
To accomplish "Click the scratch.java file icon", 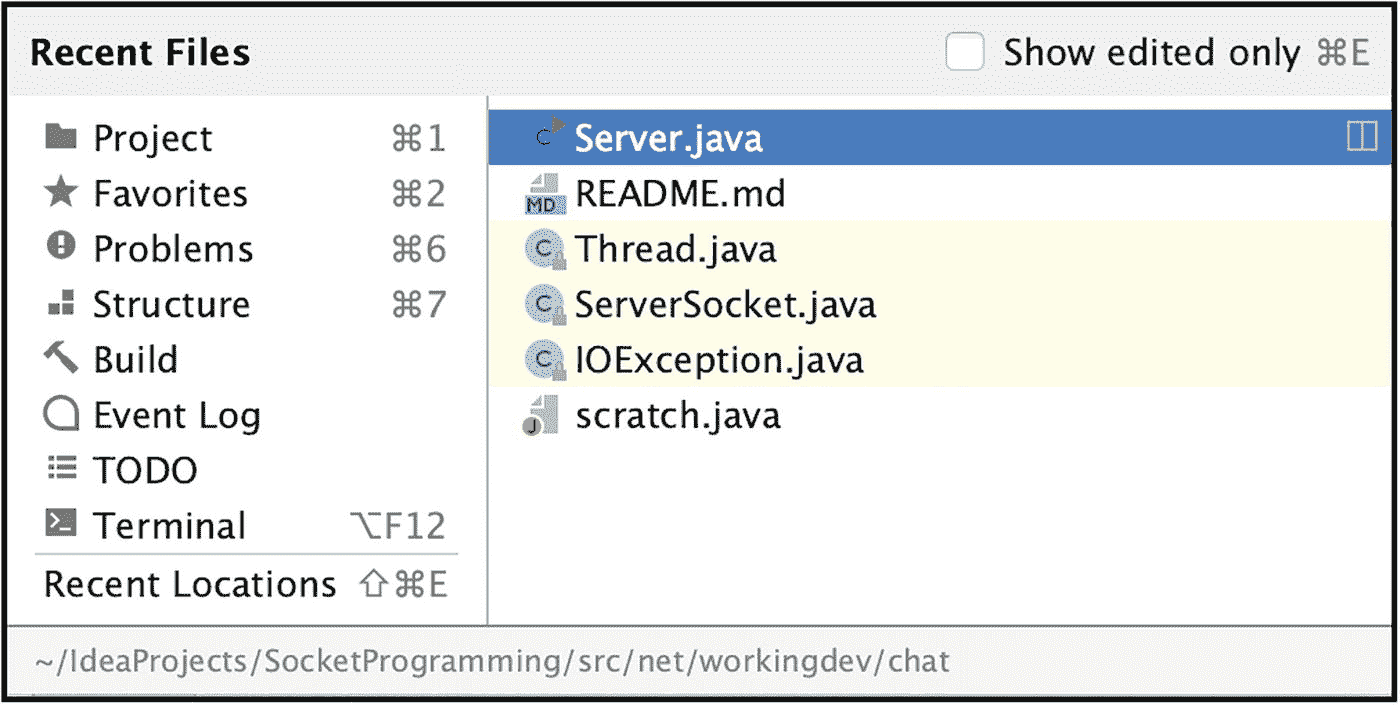I will [x=542, y=415].
